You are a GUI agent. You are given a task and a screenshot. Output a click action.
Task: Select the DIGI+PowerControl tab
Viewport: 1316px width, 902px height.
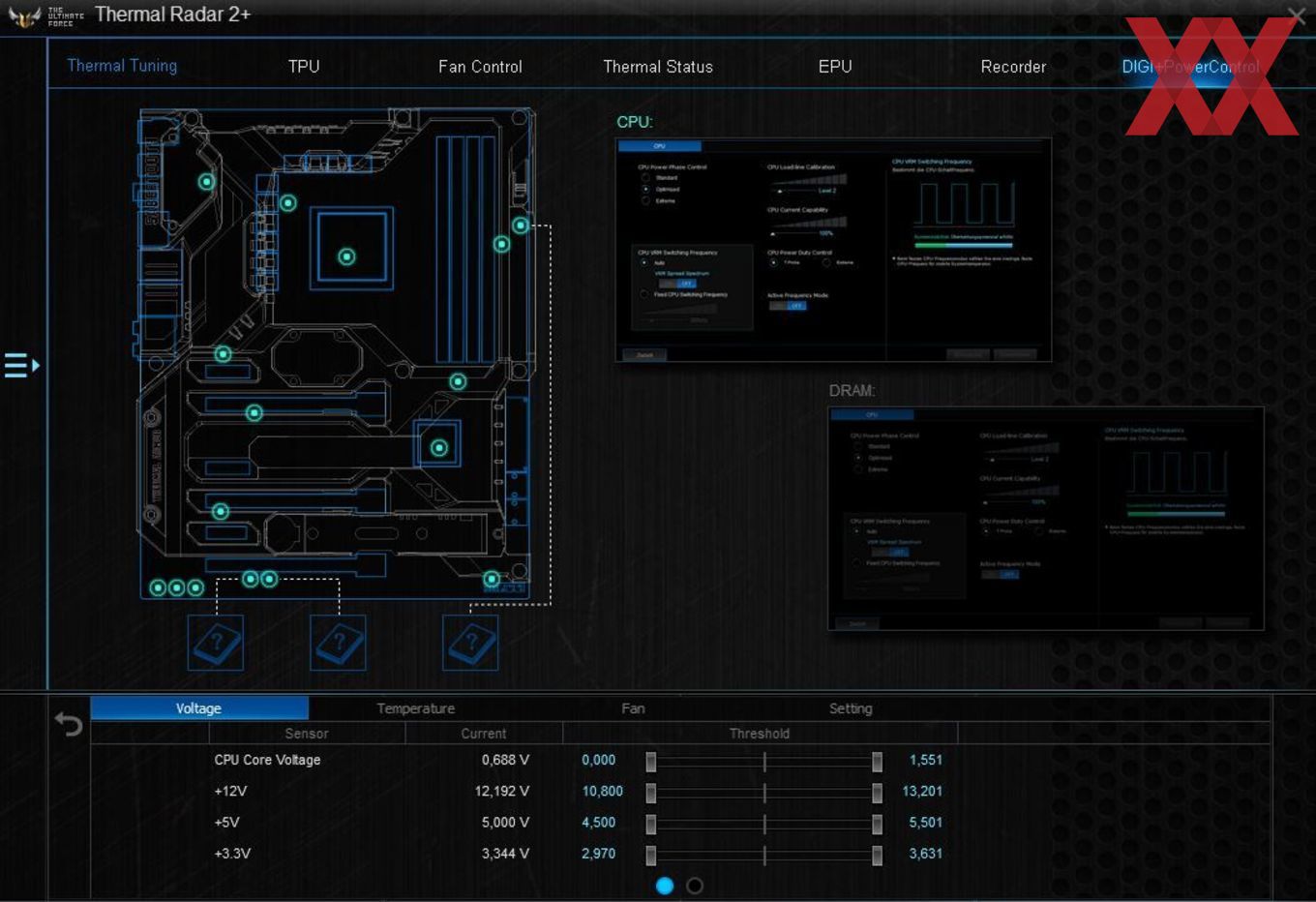click(x=1190, y=67)
